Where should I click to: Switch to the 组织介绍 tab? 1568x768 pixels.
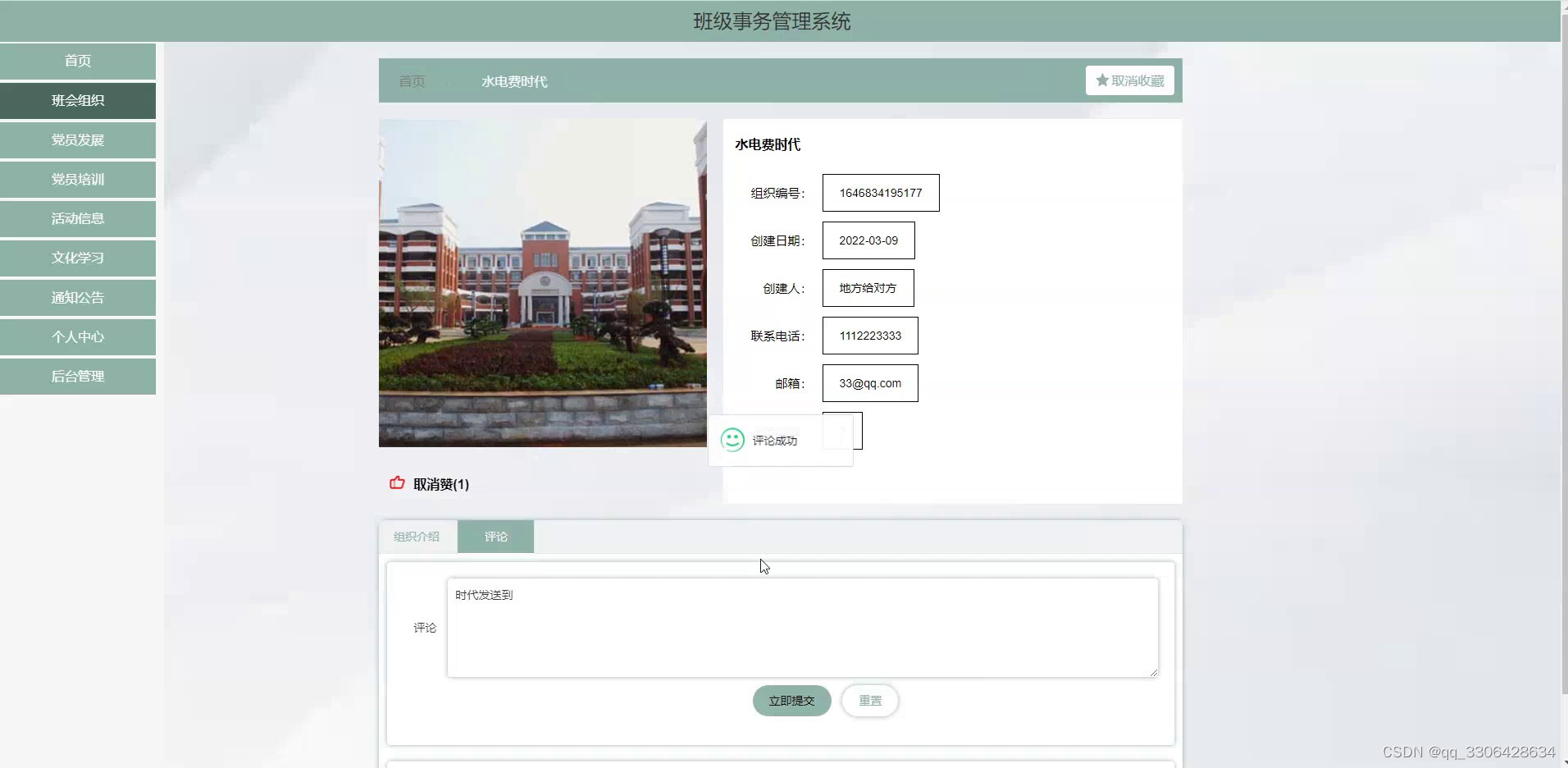coord(417,537)
